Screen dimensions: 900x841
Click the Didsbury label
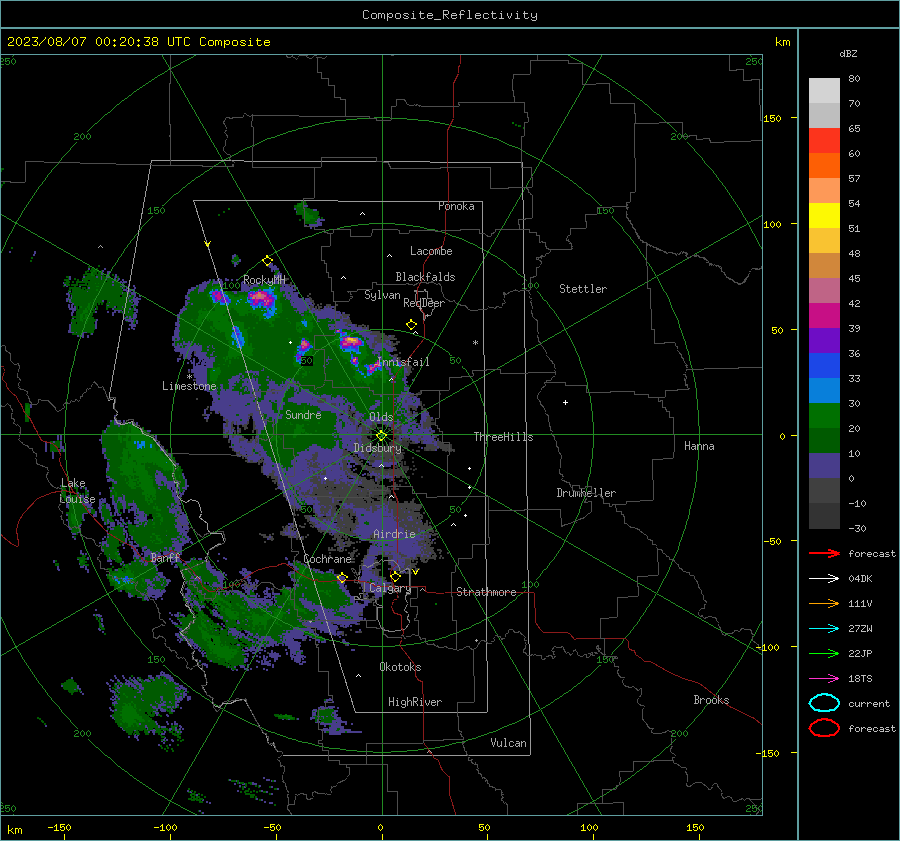[x=377, y=448]
